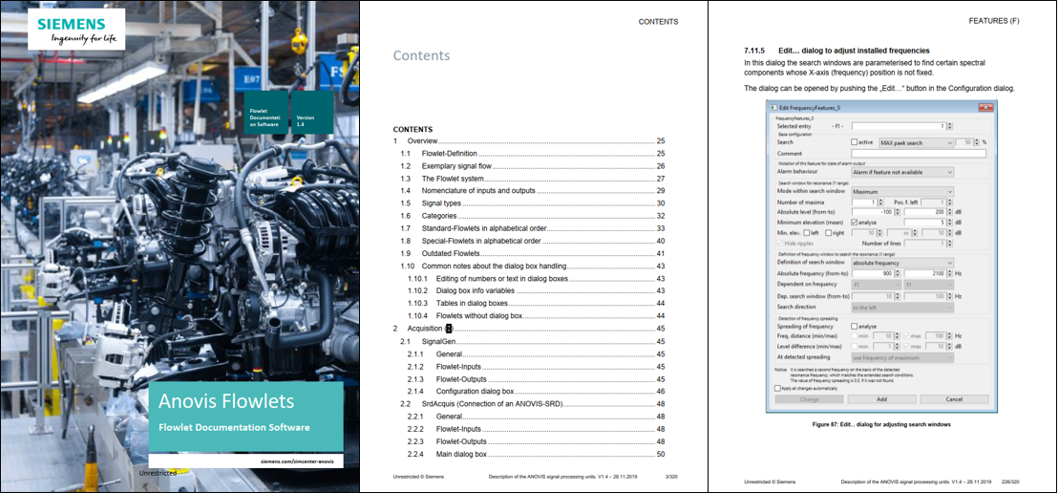Tick the Freq. distance 'min' checkbox

(854, 336)
